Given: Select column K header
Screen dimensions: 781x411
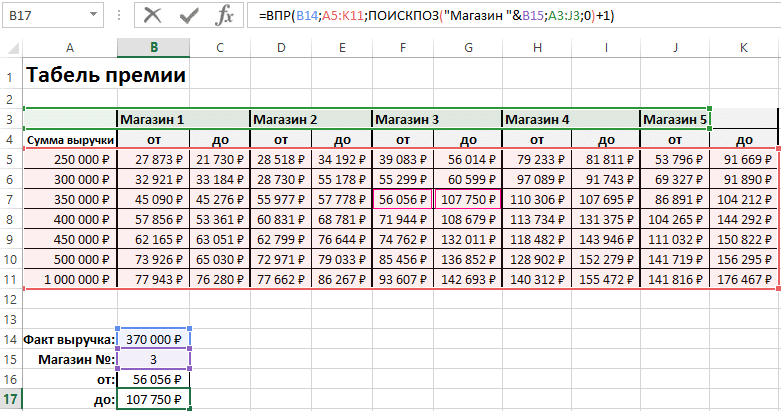Looking at the screenshot, I should click(x=743, y=48).
